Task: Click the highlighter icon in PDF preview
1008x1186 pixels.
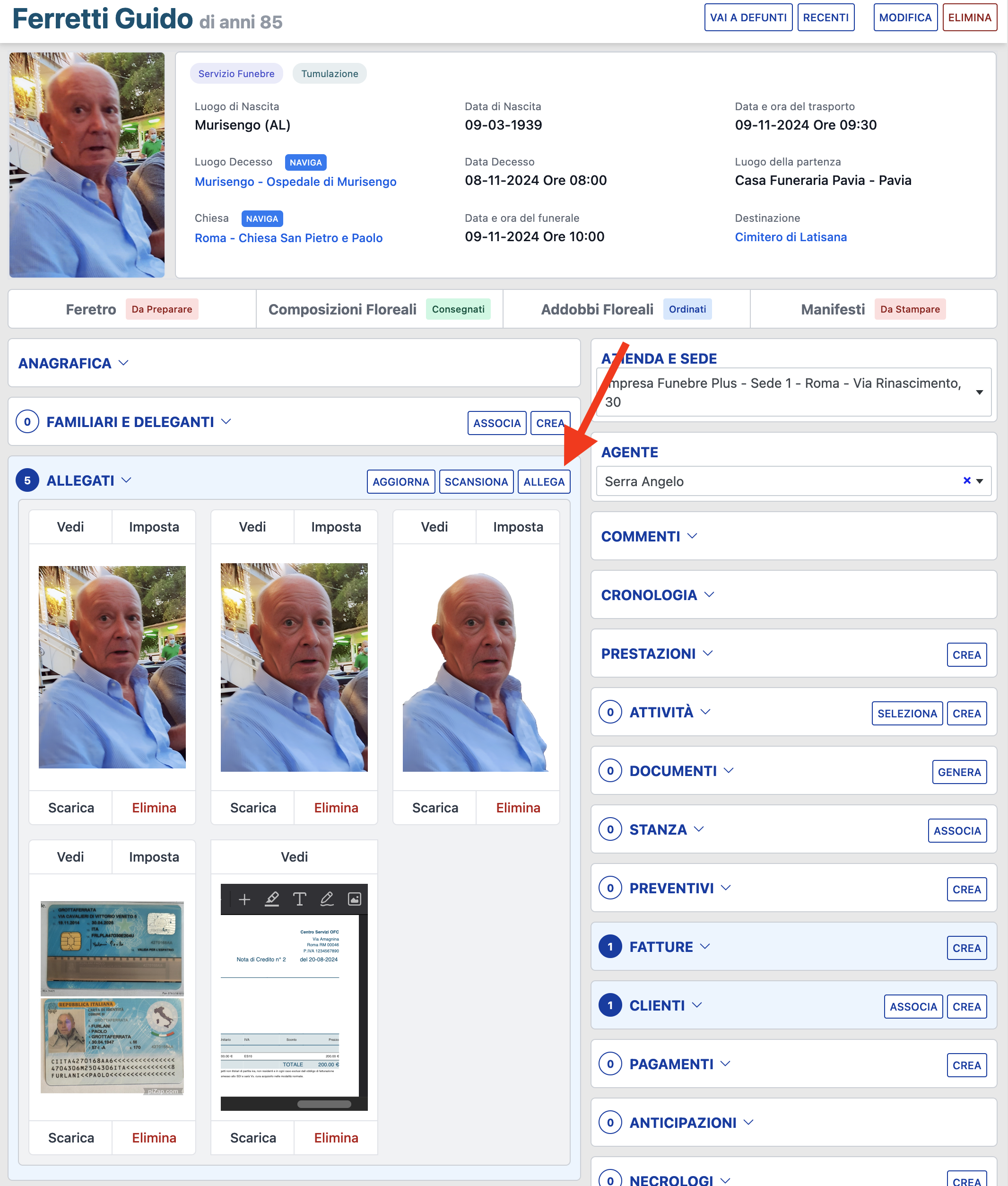Action: (272, 899)
